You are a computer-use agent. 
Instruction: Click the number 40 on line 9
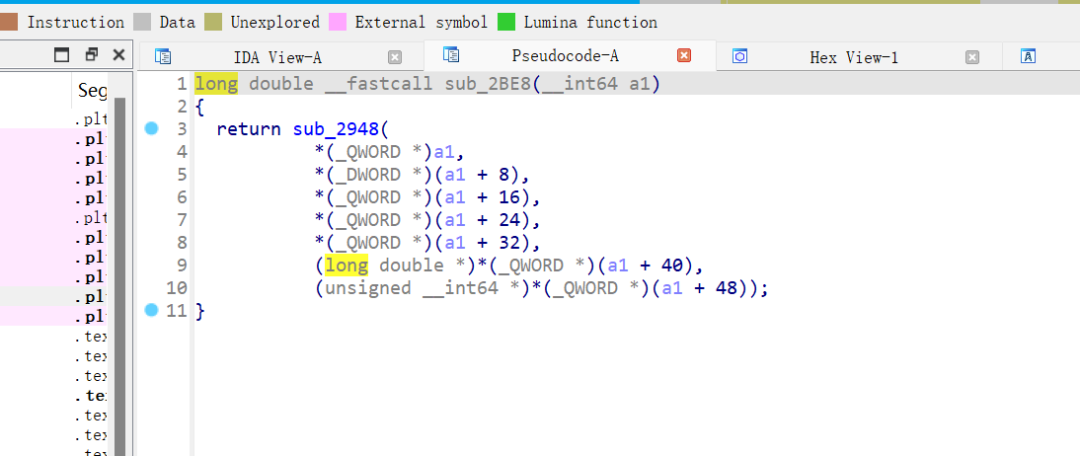(672, 265)
